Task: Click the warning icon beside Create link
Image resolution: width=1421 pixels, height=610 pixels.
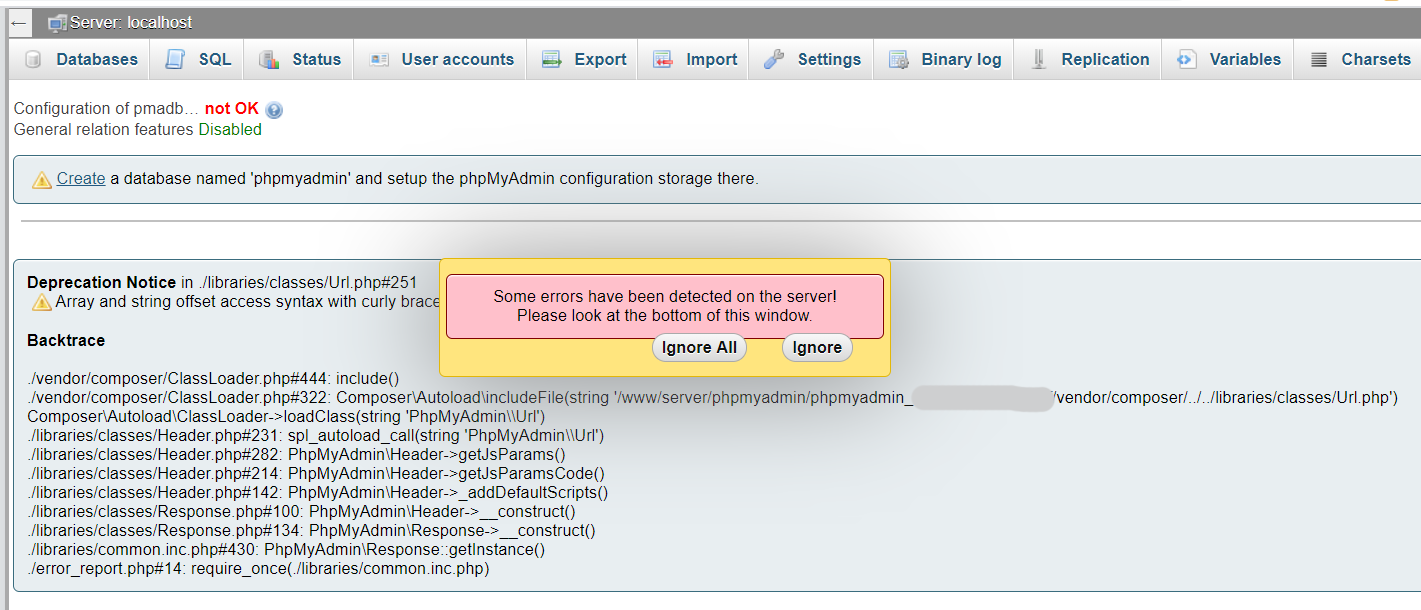Action: pyautogui.click(x=42, y=180)
